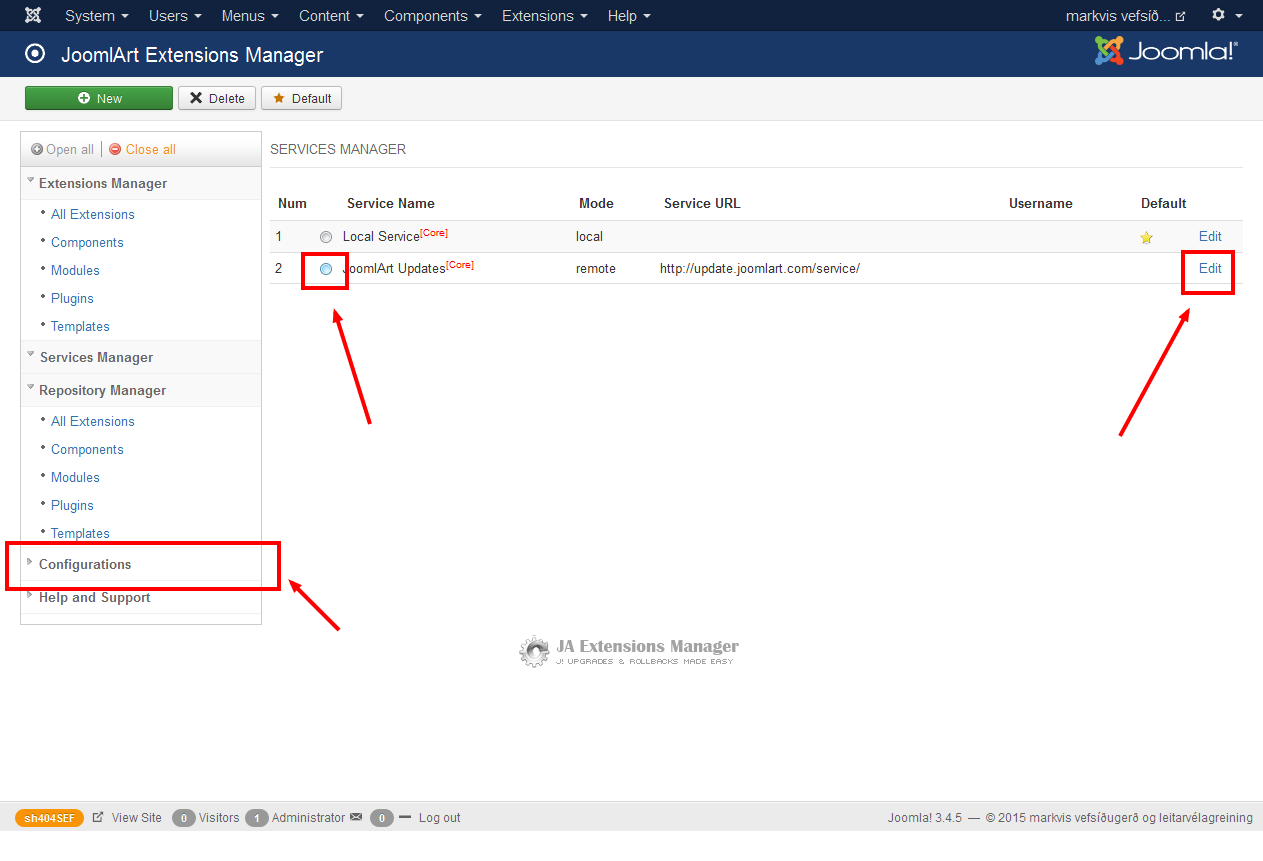The height and width of the screenshot is (861, 1263).
Task: Open the System dropdown menu
Action: click(x=97, y=16)
